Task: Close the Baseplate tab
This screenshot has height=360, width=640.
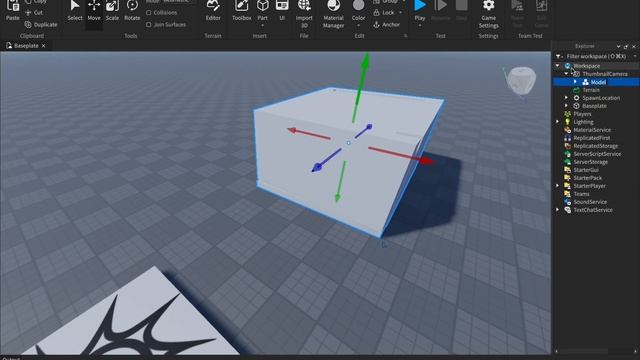Action: coord(44,46)
